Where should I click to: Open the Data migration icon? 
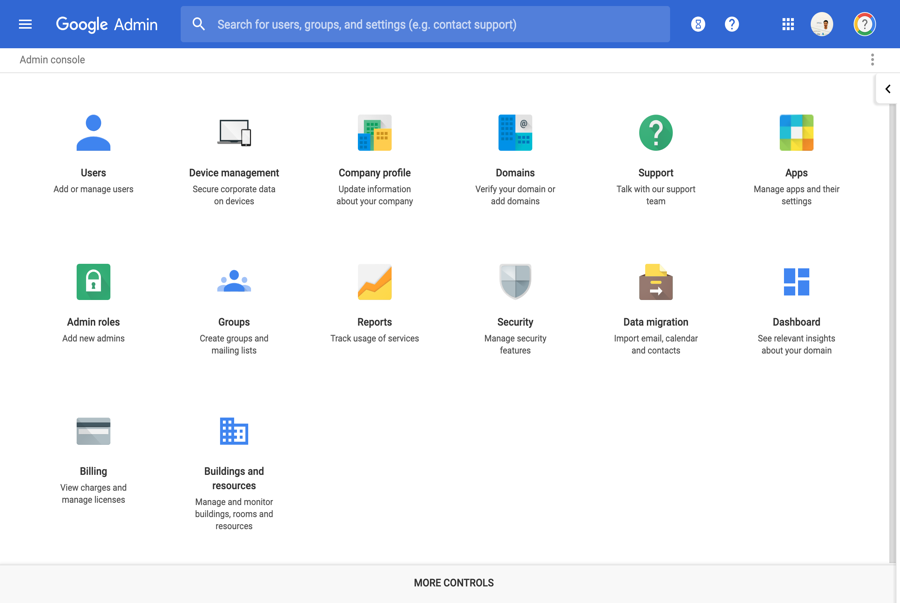tap(655, 282)
